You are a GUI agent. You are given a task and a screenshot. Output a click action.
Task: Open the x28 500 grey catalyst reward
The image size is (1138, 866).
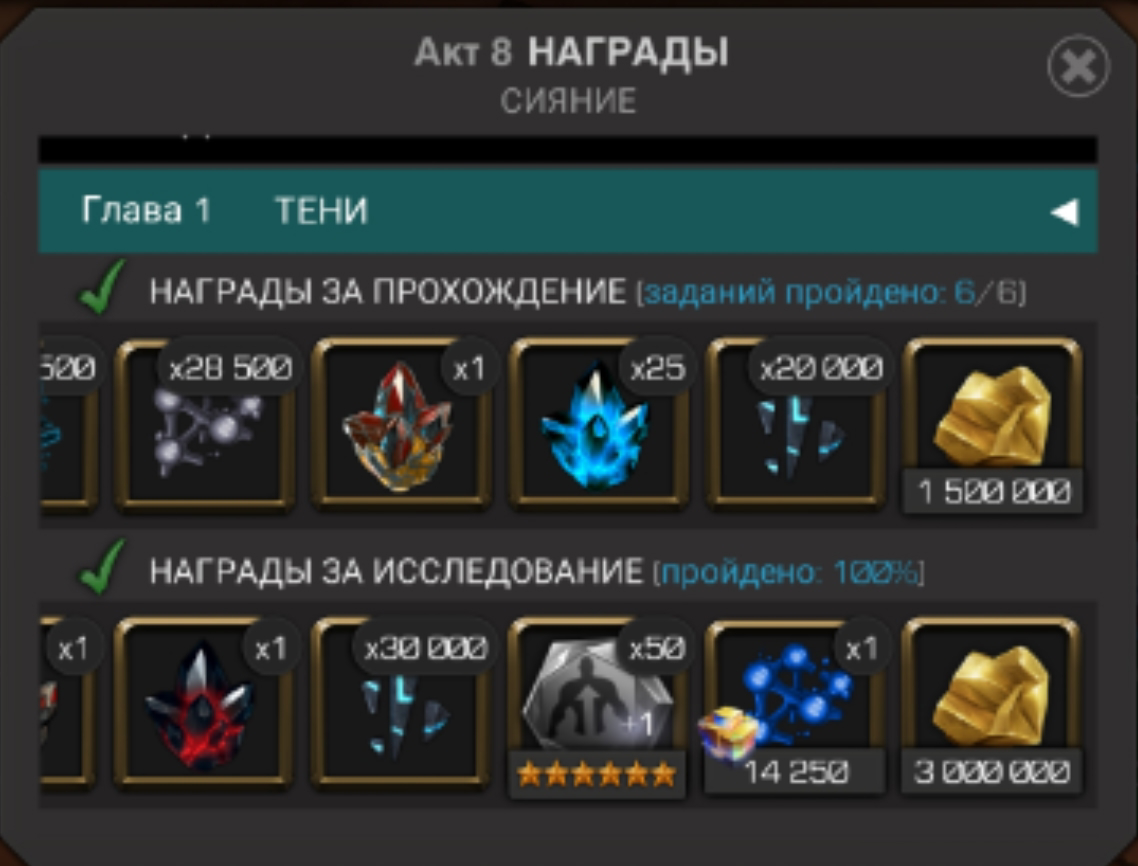coord(205,425)
